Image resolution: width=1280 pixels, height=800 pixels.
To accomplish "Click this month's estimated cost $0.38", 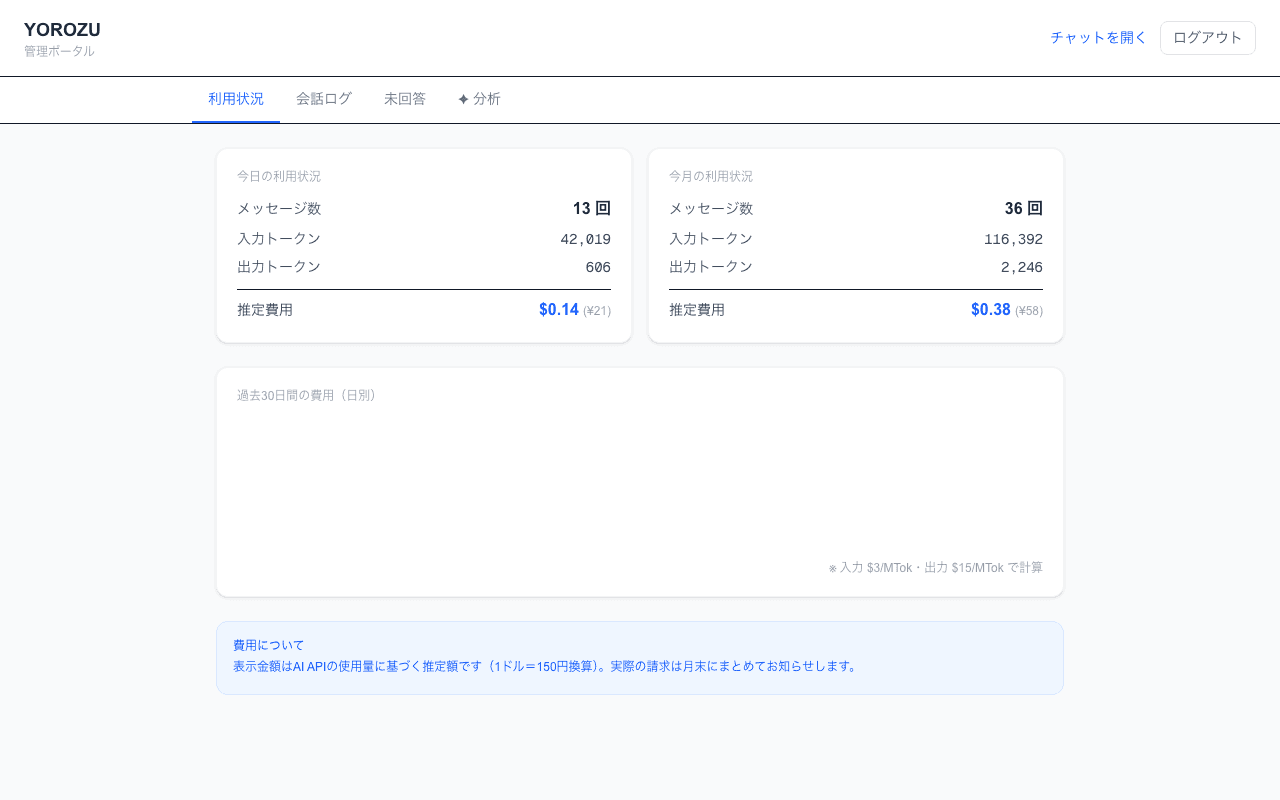I will point(991,310).
